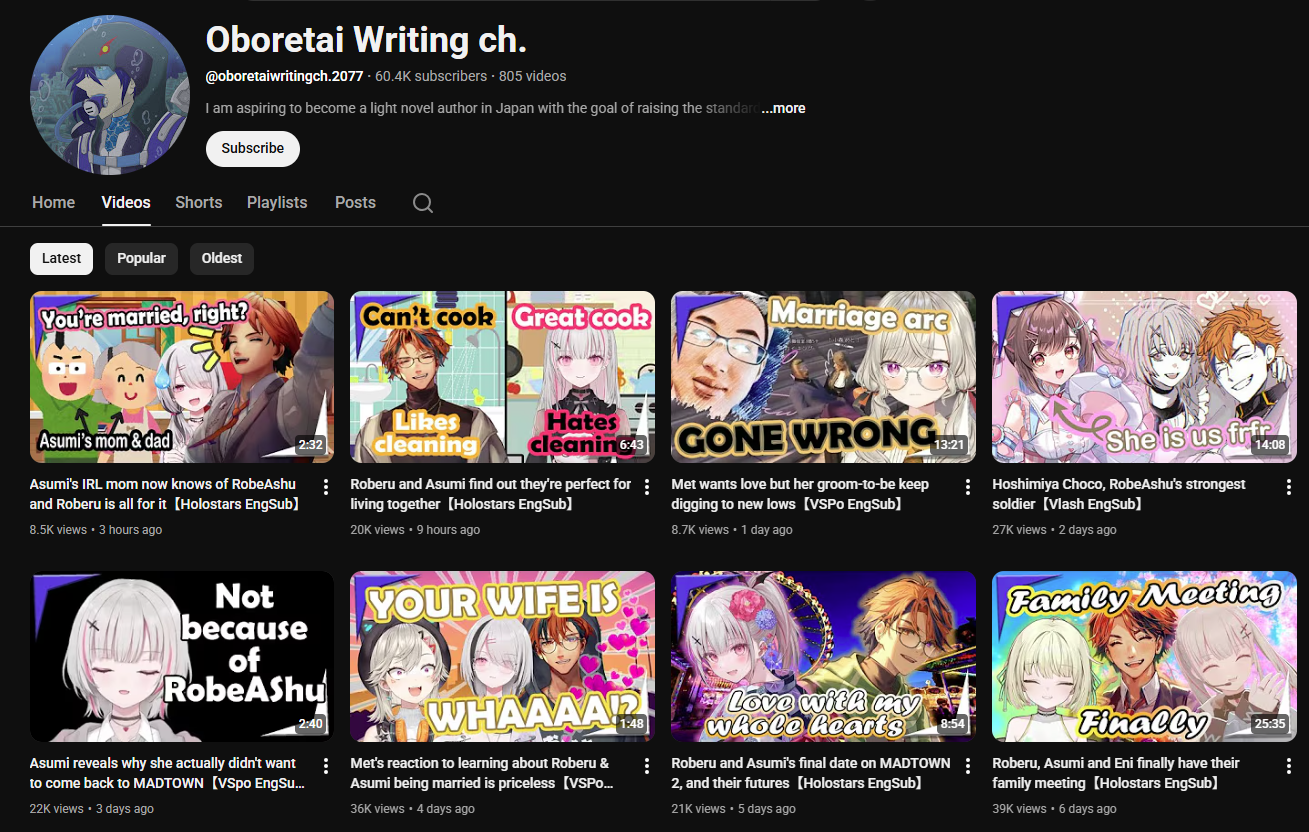Open more options for Met's reaction video
Image resolution: width=1309 pixels, height=832 pixels.
point(647,766)
